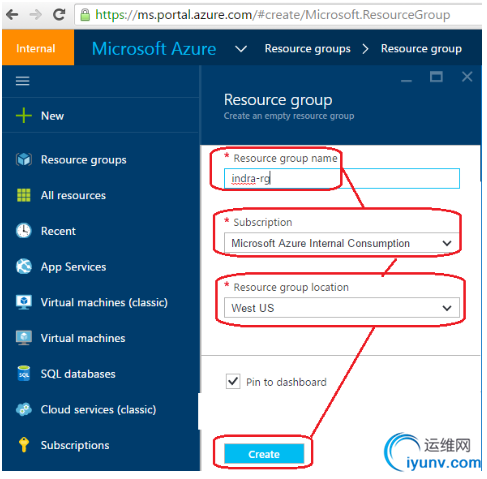The image size is (487, 479).
Task: Click the App Services globe icon
Action: [24, 266]
